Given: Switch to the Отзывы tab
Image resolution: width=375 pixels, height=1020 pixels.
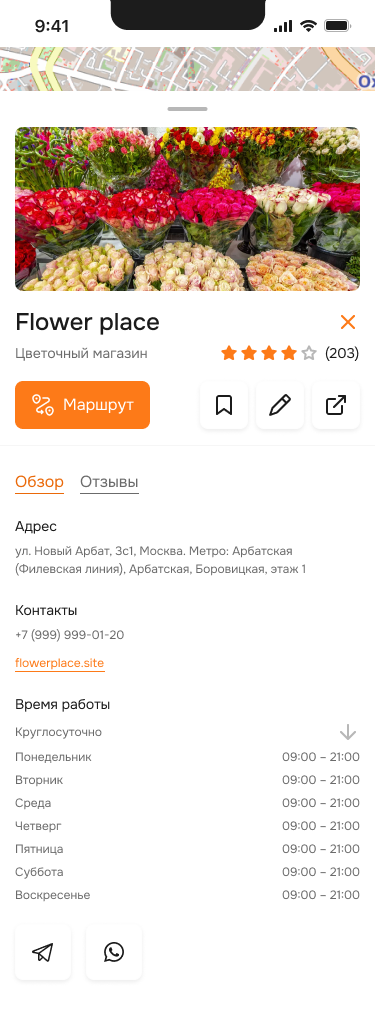Looking at the screenshot, I should pos(109,483).
